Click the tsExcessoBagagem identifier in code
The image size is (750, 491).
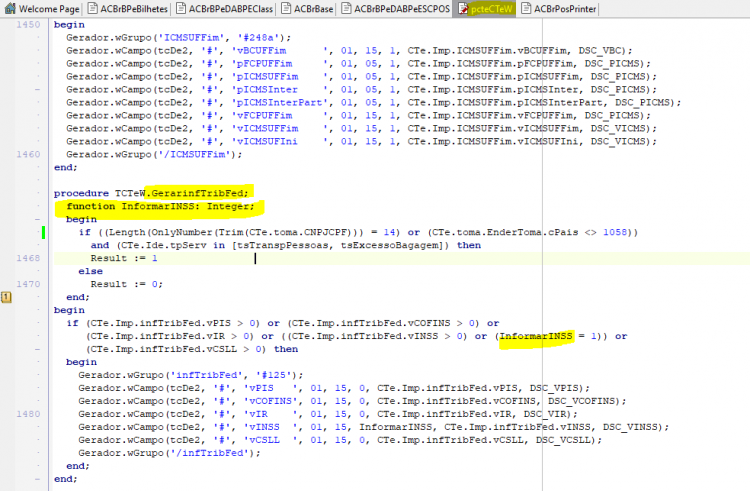pyautogui.click(x=390, y=245)
